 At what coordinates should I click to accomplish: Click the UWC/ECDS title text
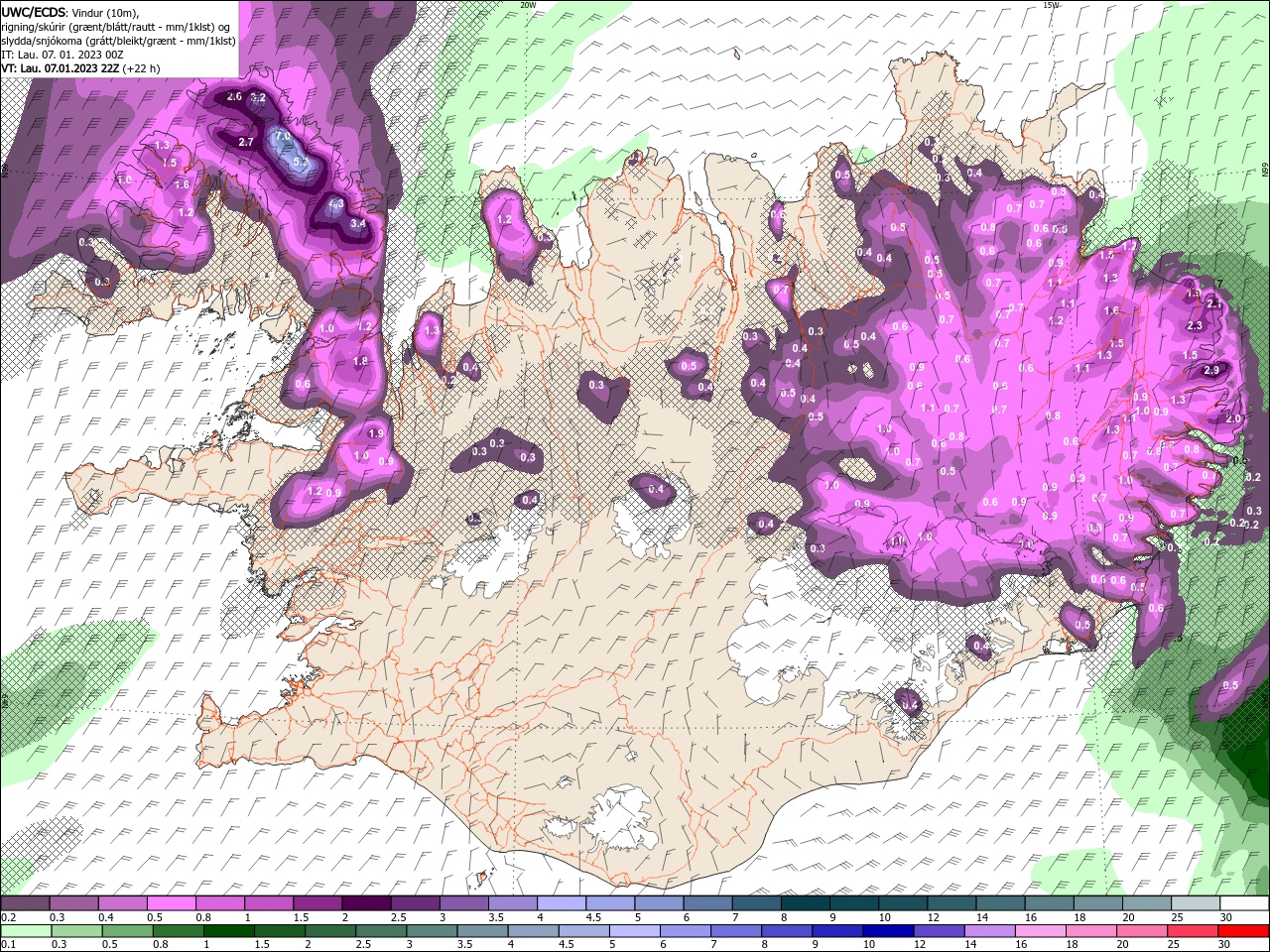(x=34, y=12)
